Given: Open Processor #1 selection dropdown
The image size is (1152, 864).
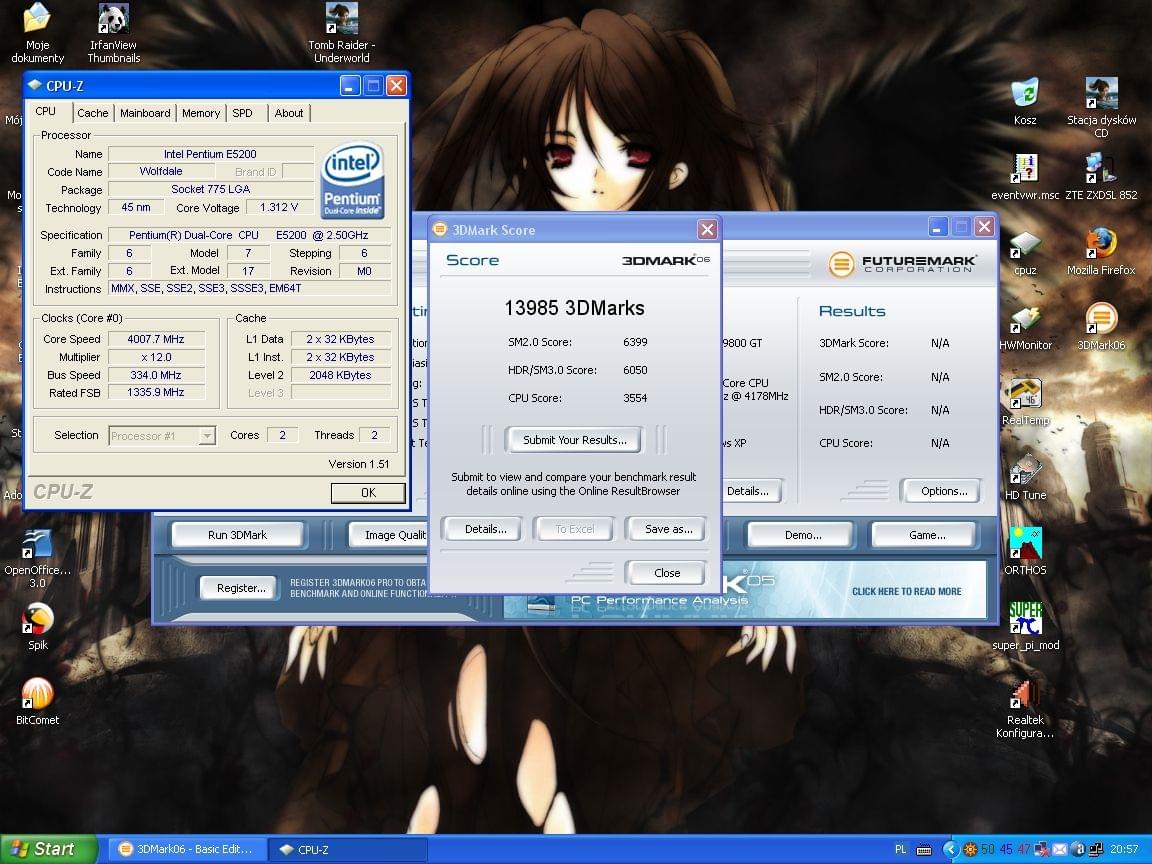Looking at the screenshot, I should click(162, 436).
